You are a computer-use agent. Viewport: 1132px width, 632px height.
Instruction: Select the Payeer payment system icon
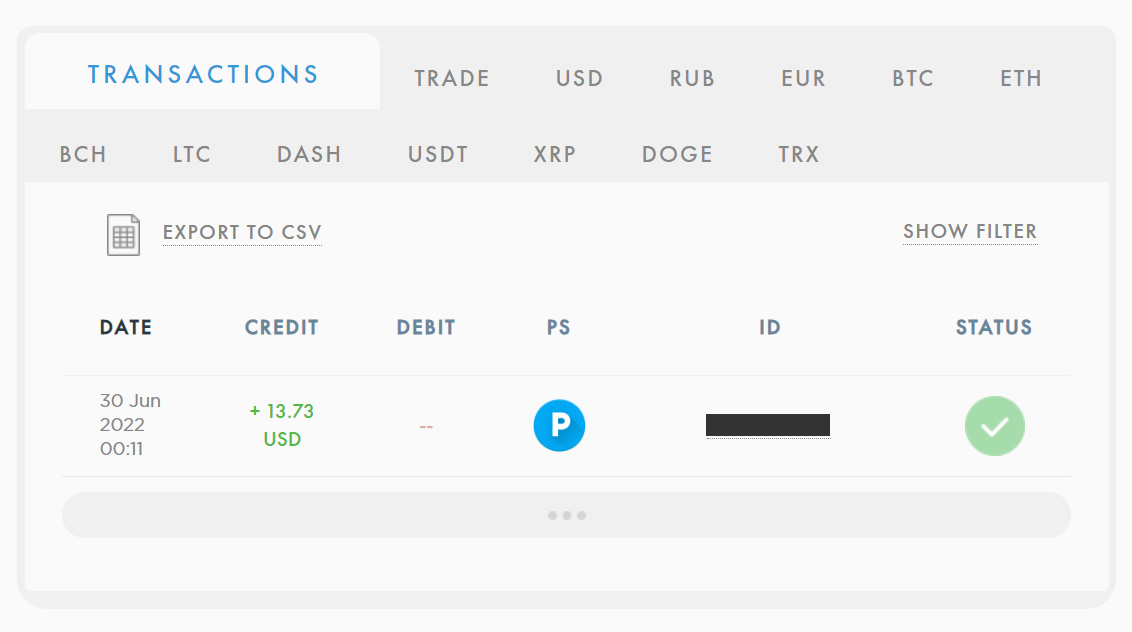(559, 425)
